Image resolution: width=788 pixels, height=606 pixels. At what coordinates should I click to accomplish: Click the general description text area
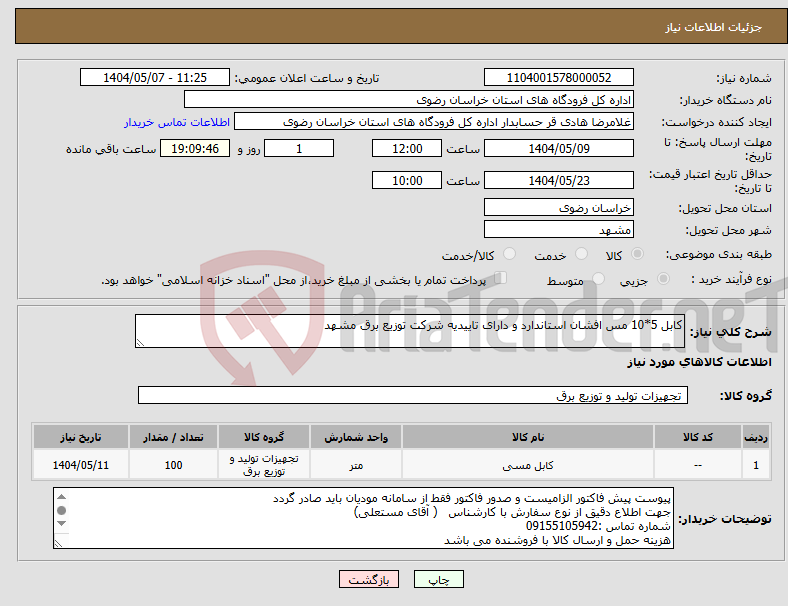click(410, 331)
